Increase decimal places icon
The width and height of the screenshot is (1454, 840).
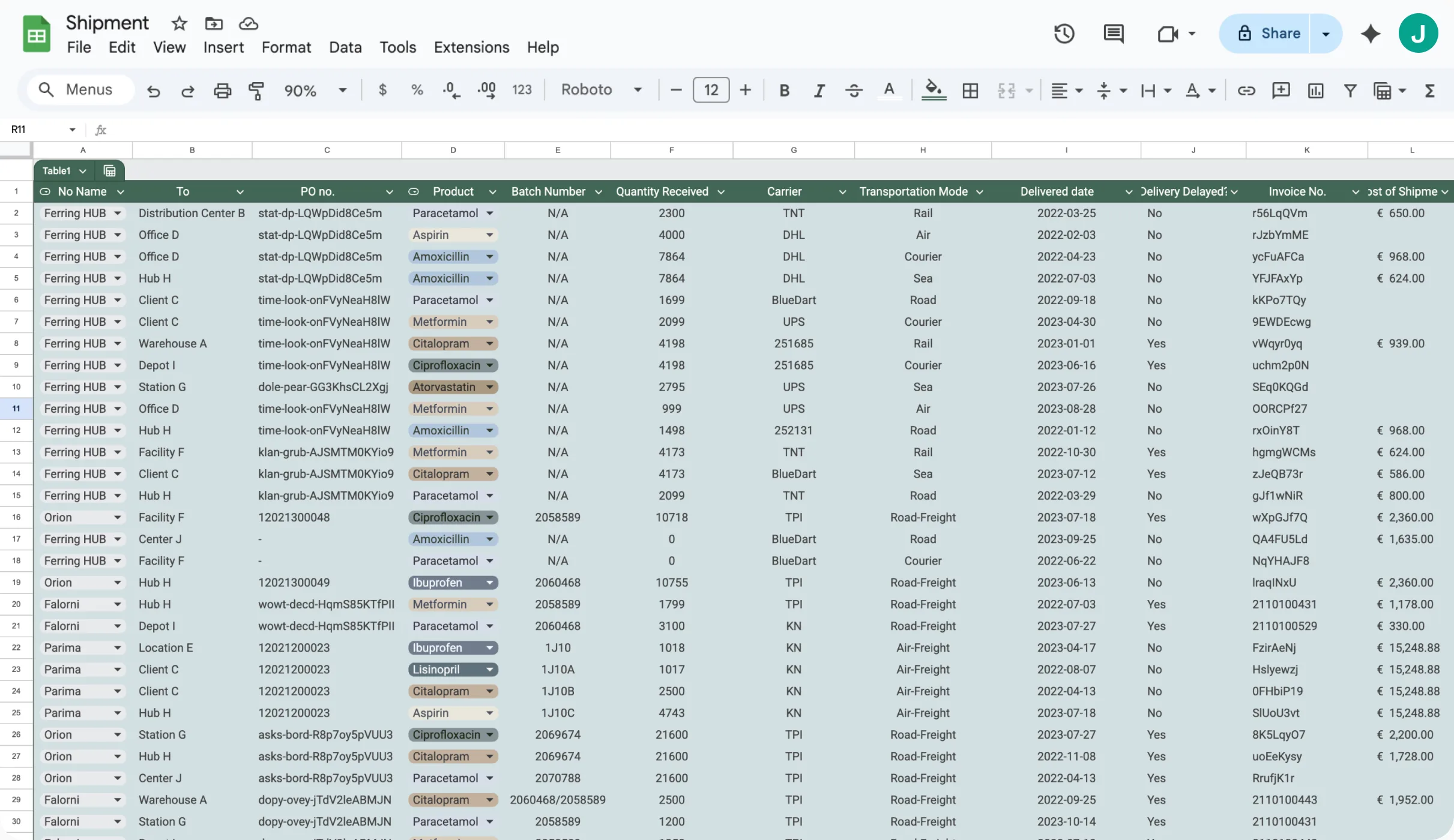486,90
